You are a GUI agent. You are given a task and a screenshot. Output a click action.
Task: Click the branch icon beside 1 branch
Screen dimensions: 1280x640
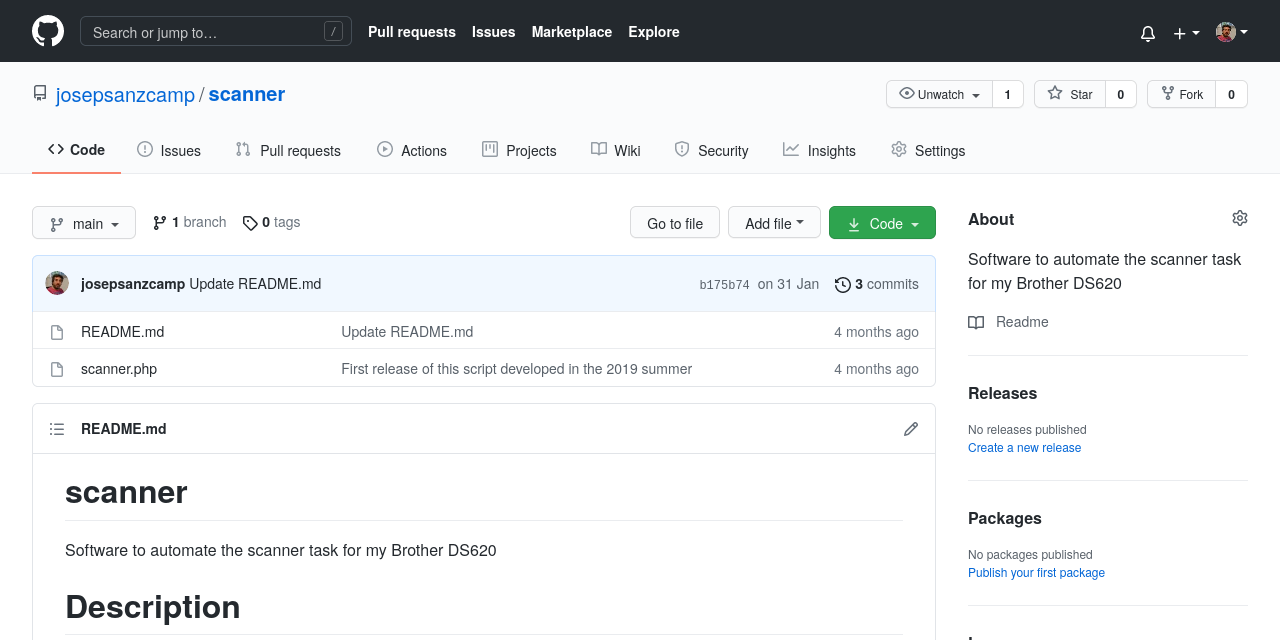pyautogui.click(x=161, y=222)
